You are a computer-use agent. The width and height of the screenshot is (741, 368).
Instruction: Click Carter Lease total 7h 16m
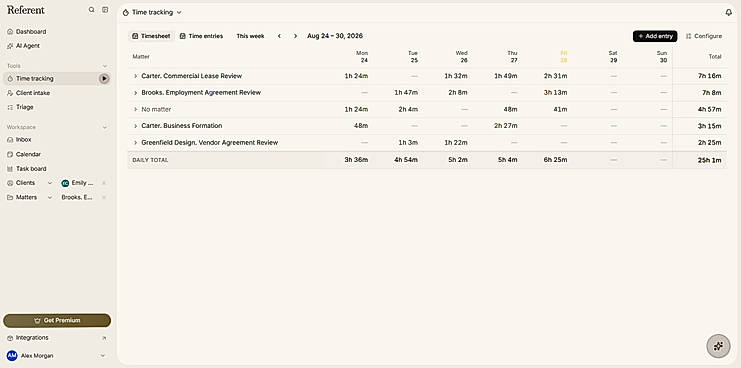point(710,76)
